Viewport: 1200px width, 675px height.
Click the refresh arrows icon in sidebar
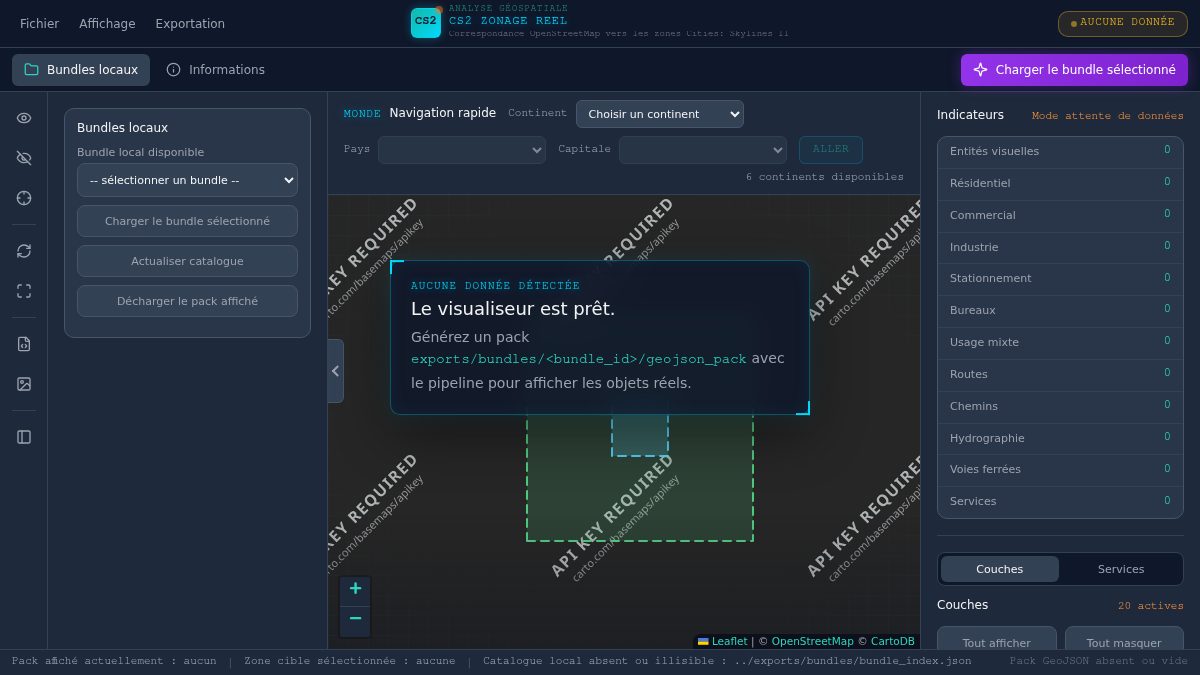tap(24, 251)
